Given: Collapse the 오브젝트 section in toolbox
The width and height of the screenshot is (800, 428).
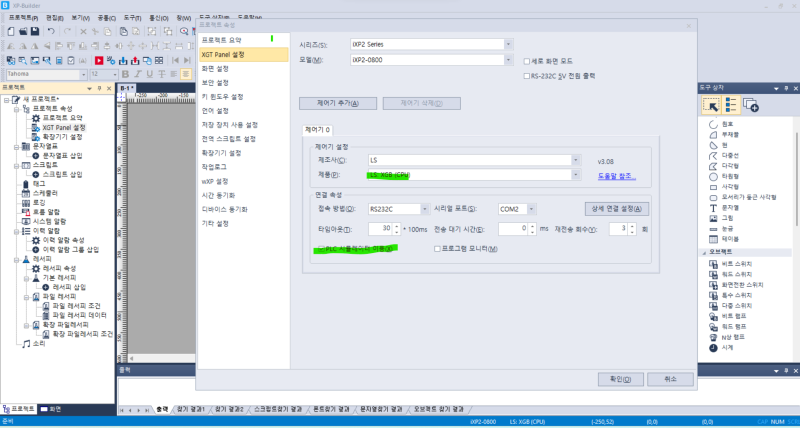Looking at the screenshot, I should (x=705, y=252).
